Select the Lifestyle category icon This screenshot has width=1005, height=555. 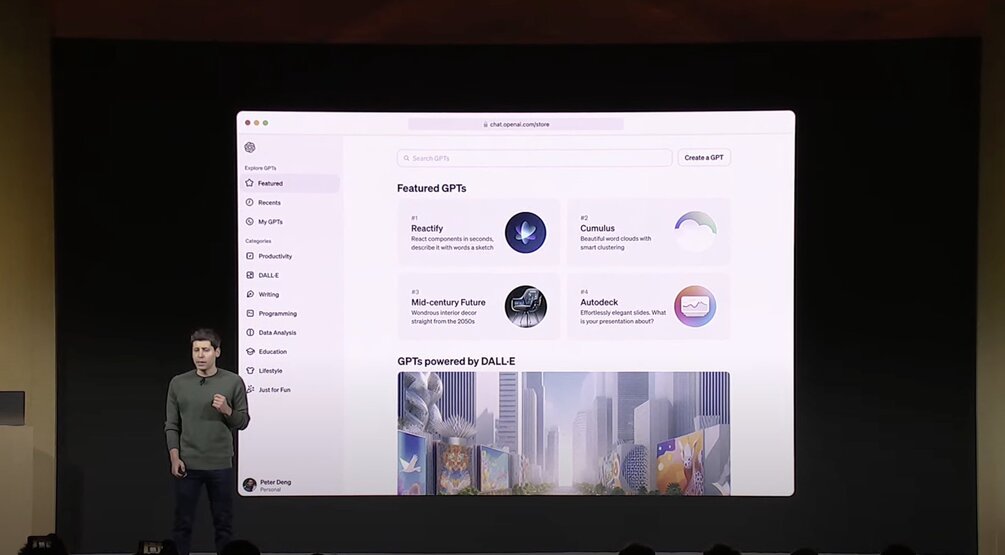(250, 370)
